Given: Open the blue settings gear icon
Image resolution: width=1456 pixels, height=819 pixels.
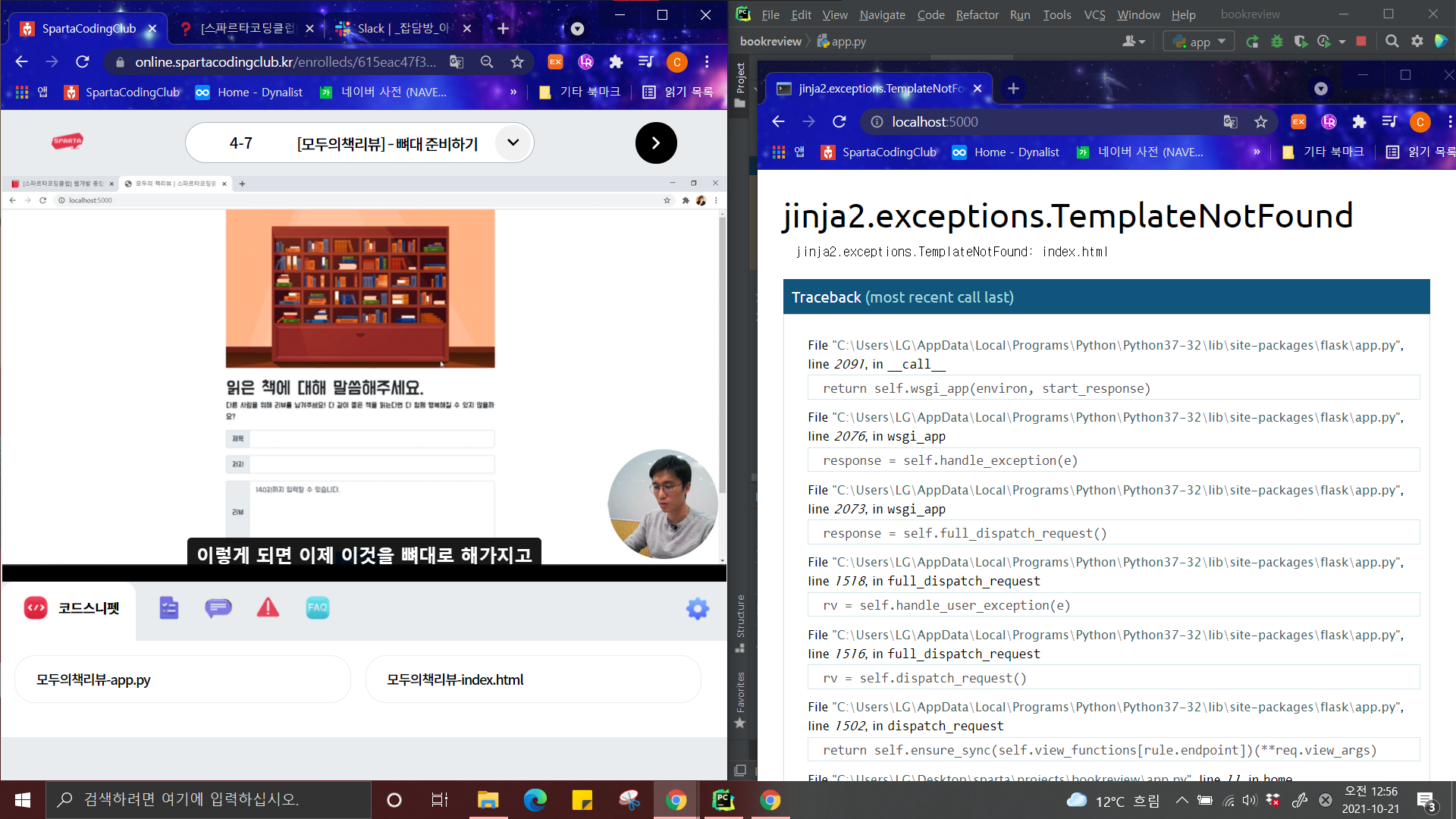Looking at the screenshot, I should [x=697, y=608].
